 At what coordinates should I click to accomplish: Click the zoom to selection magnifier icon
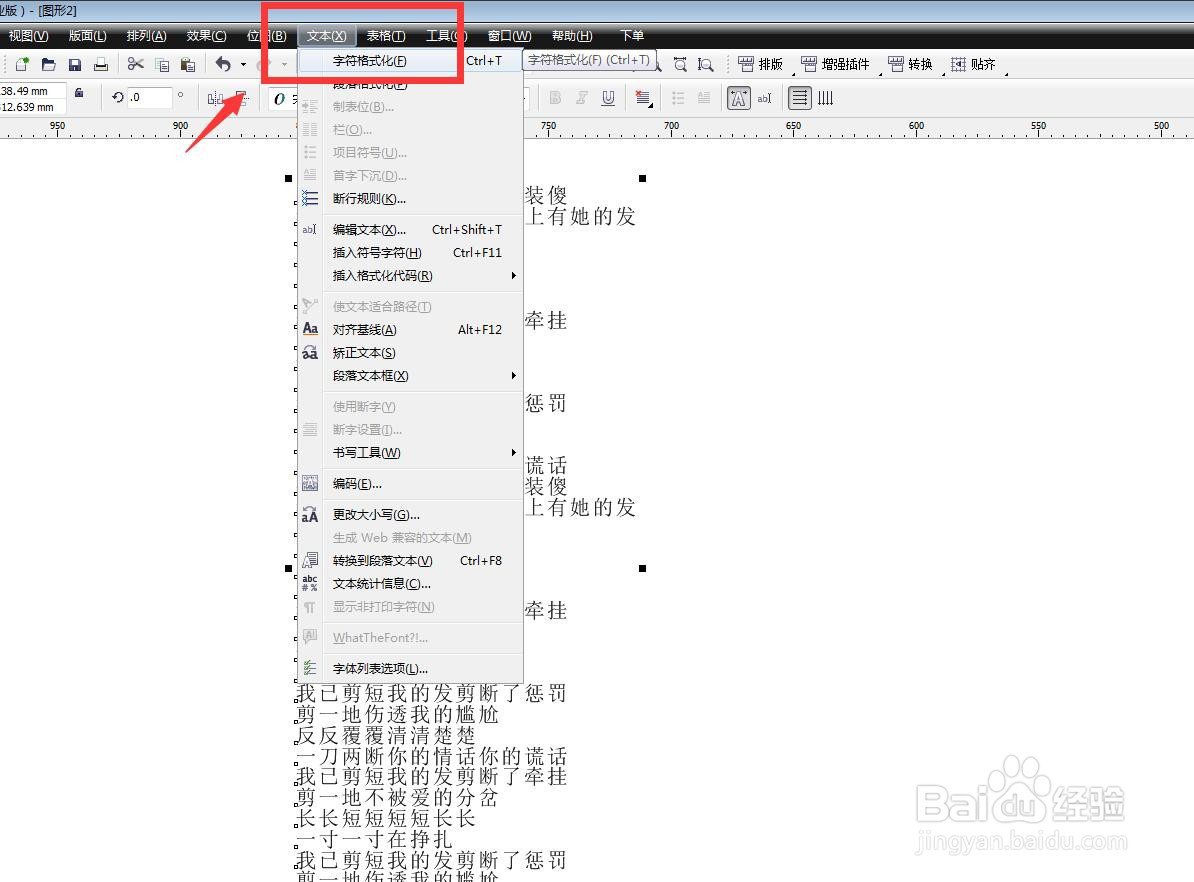click(680, 65)
